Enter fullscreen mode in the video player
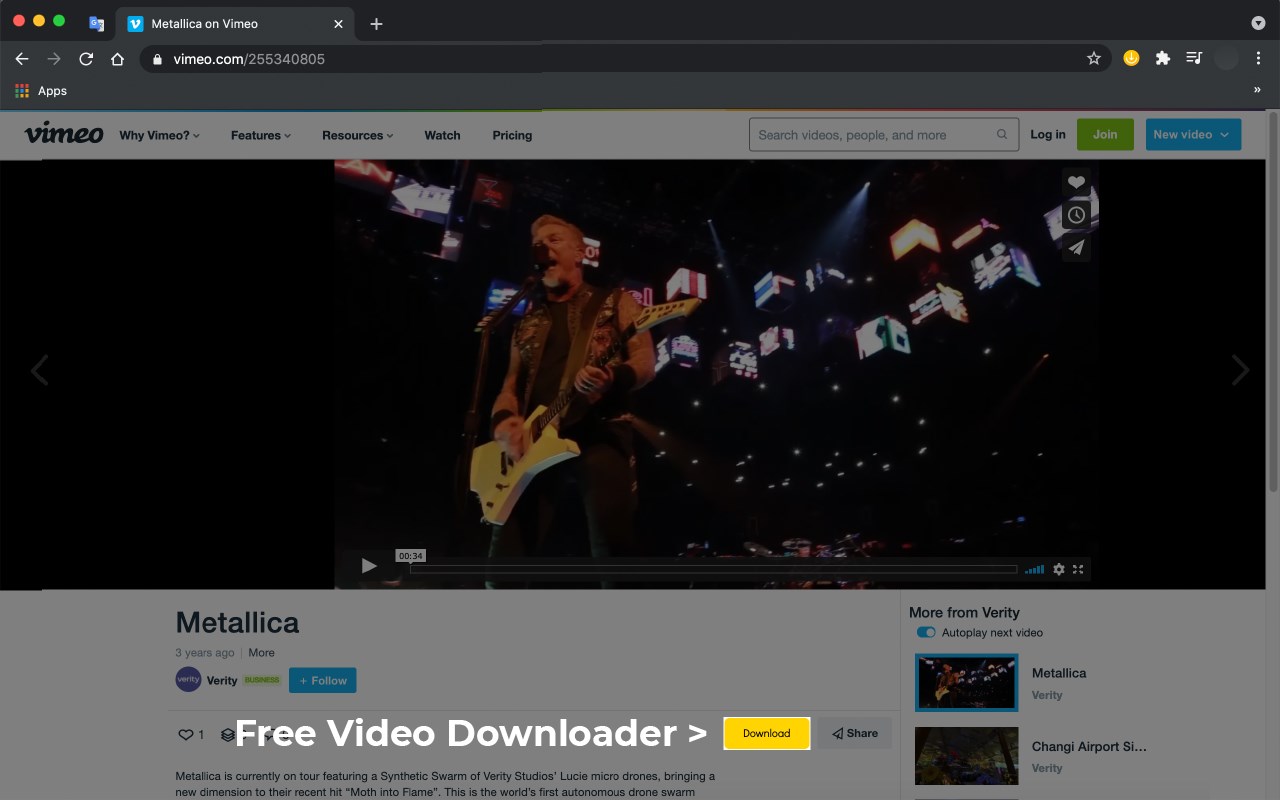This screenshot has width=1280, height=800. pos(1078,569)
